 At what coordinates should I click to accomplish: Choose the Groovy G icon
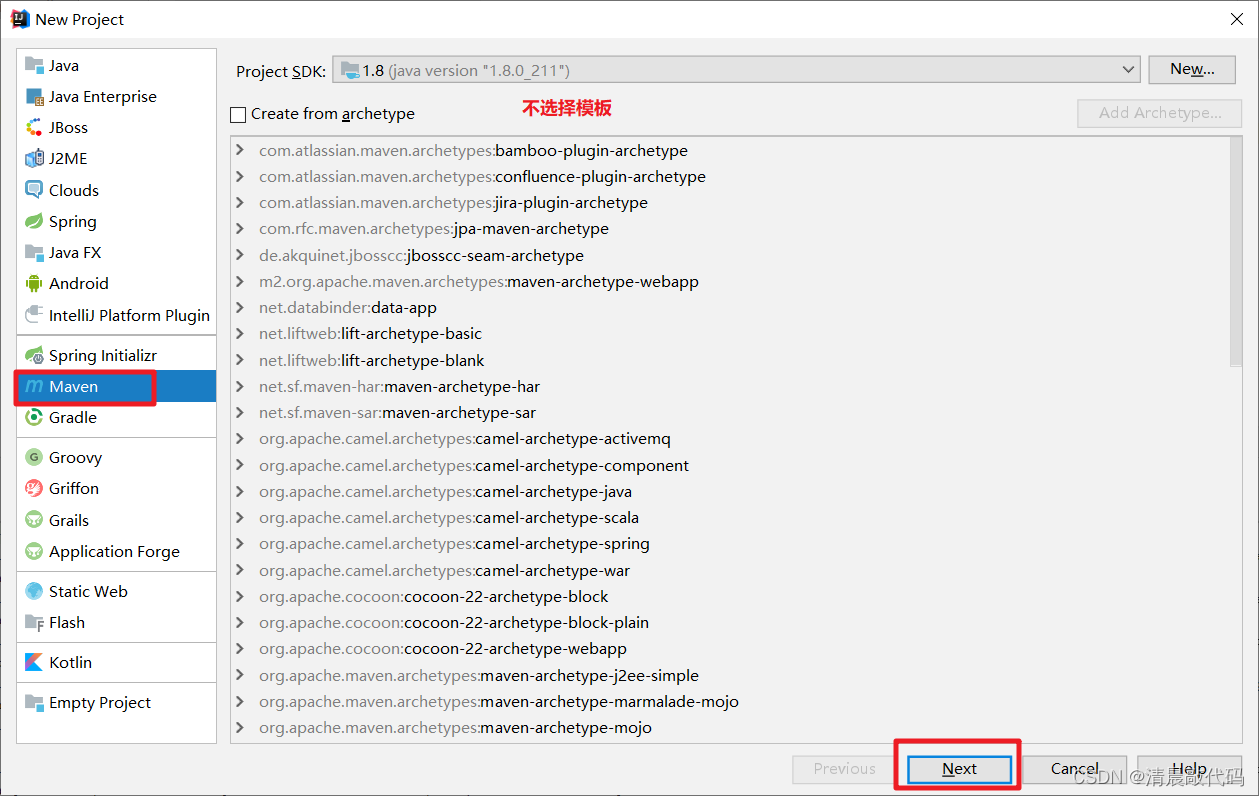coord(34,458)
